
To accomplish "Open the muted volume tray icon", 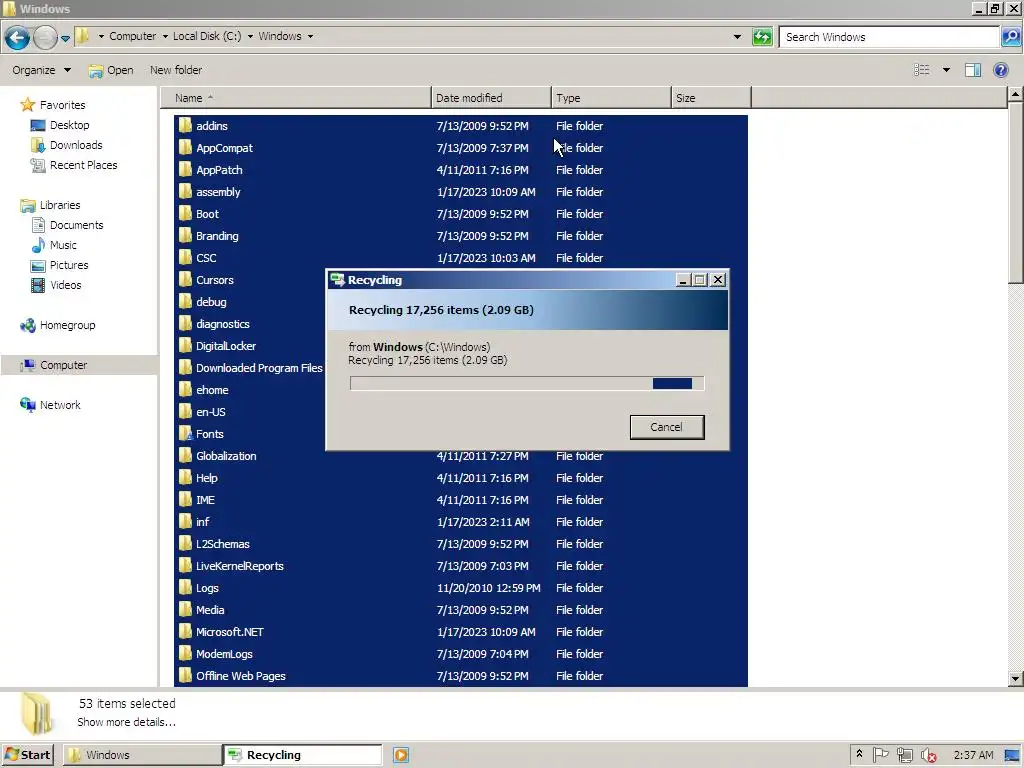I will 928,756.
